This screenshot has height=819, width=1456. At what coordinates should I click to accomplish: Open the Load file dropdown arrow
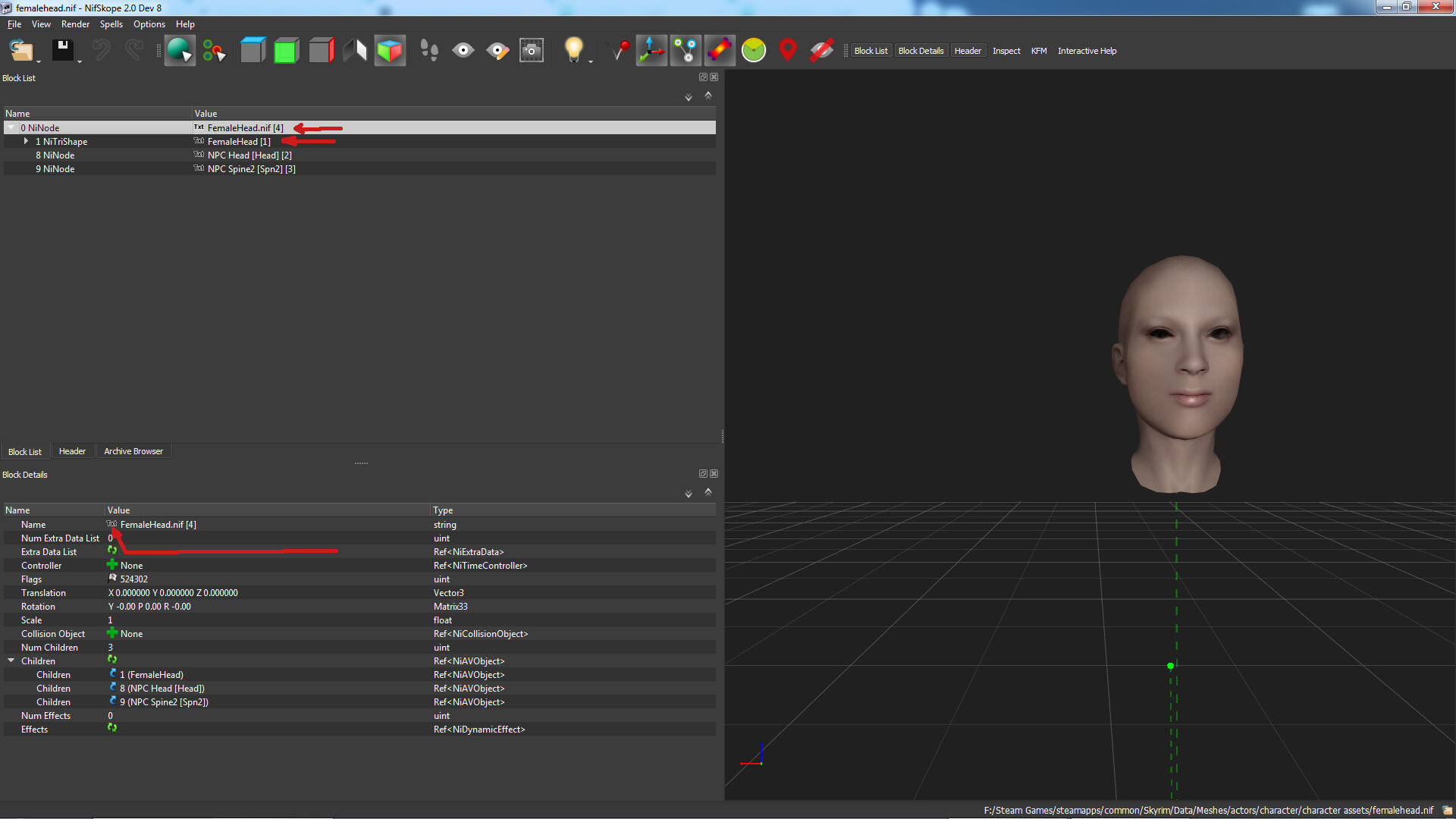(x=39, y=61)
